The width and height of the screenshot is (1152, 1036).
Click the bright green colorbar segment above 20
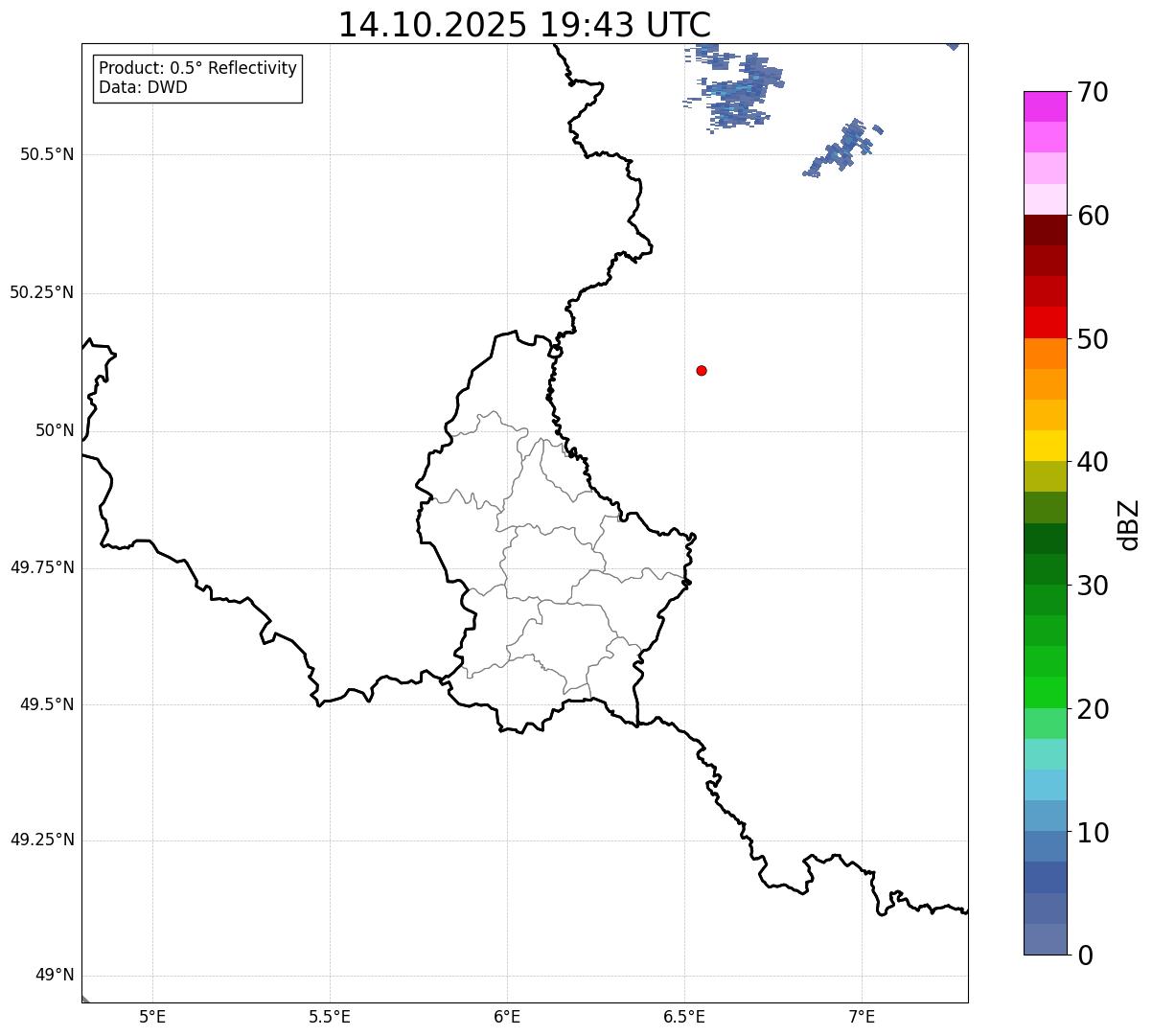1045,692
